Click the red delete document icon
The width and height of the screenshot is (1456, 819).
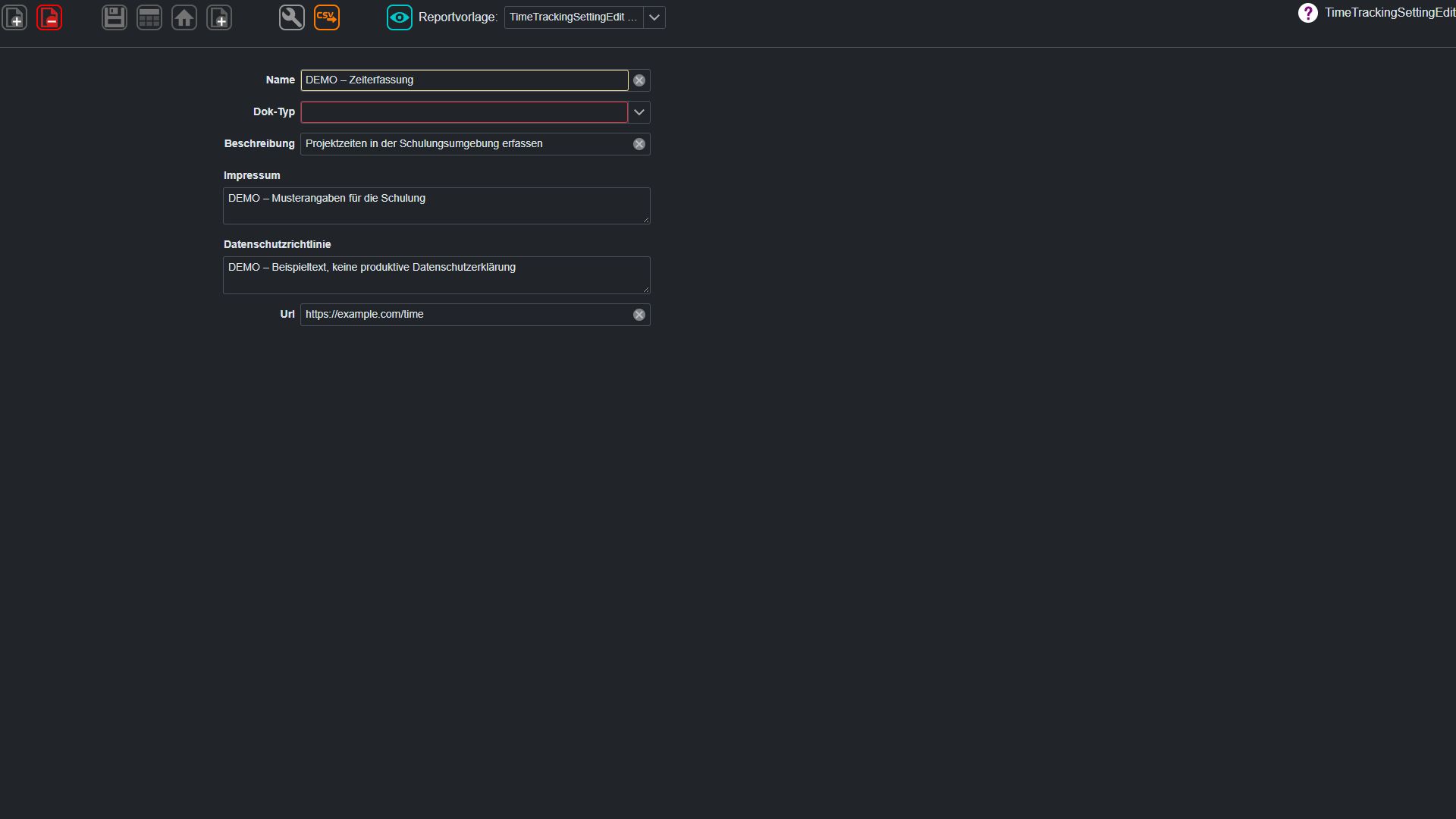point(49,17)
